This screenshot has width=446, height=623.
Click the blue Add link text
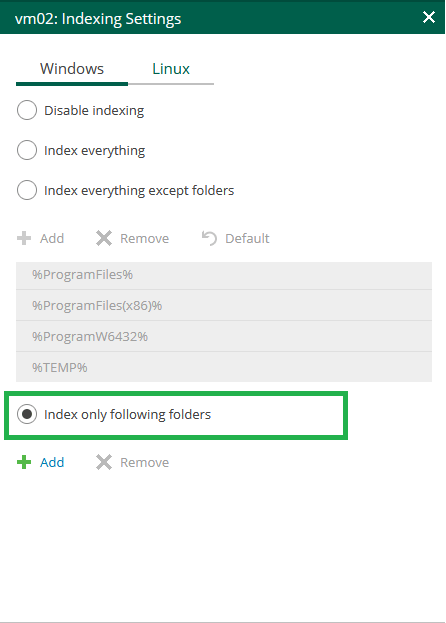click(x=52, y=462)
